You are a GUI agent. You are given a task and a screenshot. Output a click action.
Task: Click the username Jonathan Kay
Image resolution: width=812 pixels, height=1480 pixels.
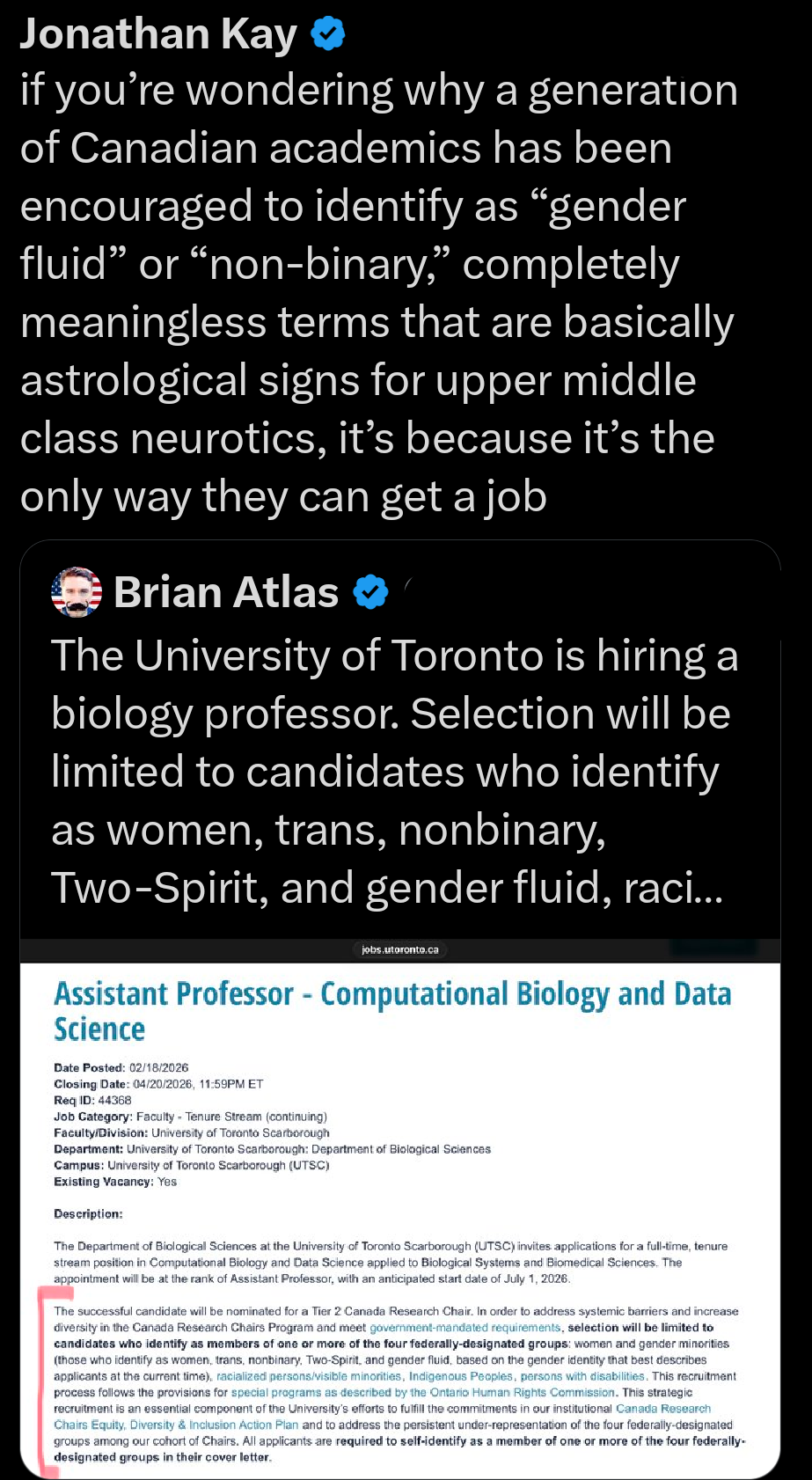(x=158, y=33)
